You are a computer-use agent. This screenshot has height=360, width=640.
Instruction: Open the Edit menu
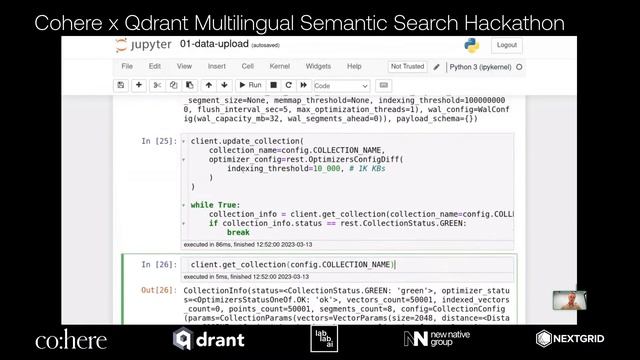155,66
